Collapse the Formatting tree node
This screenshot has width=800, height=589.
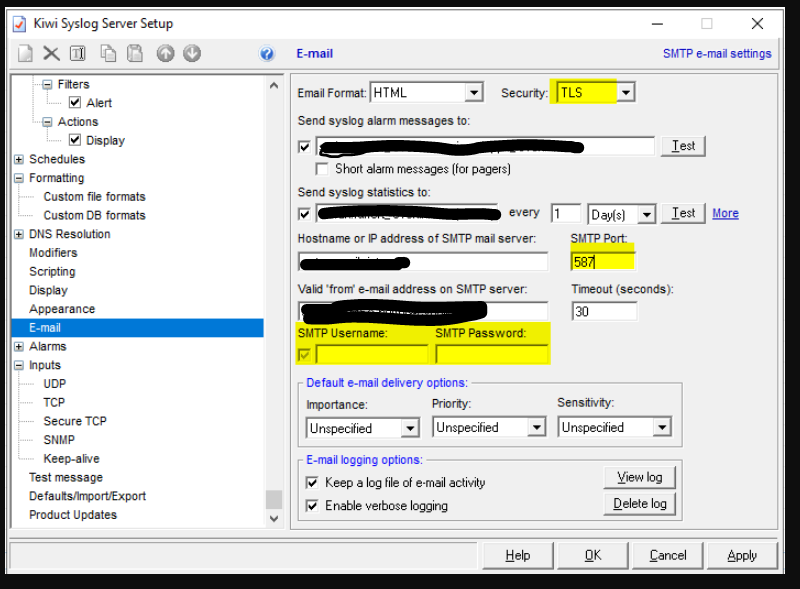pyautogui.click(x=19, y=178)
